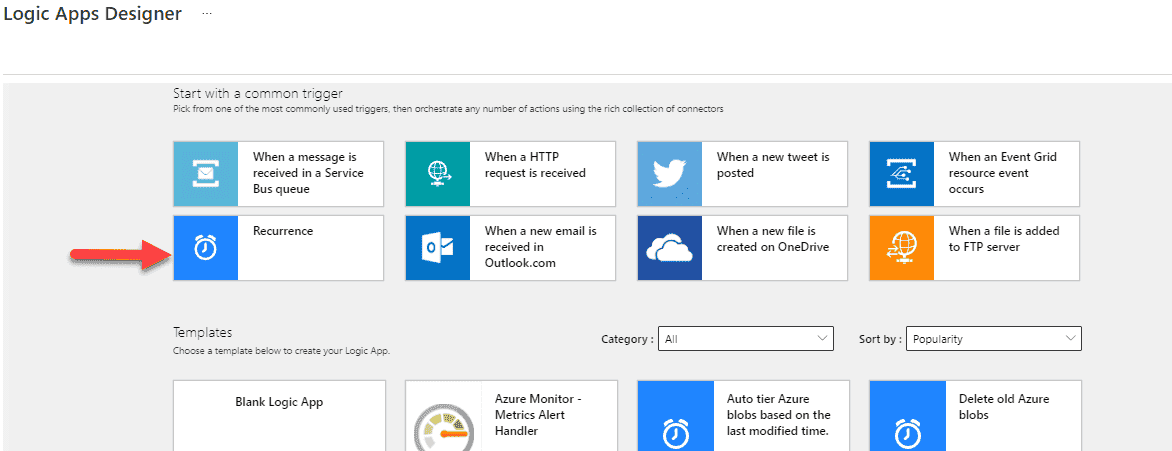Click the Recurrence alarm clock icon

tap(206, 248)
